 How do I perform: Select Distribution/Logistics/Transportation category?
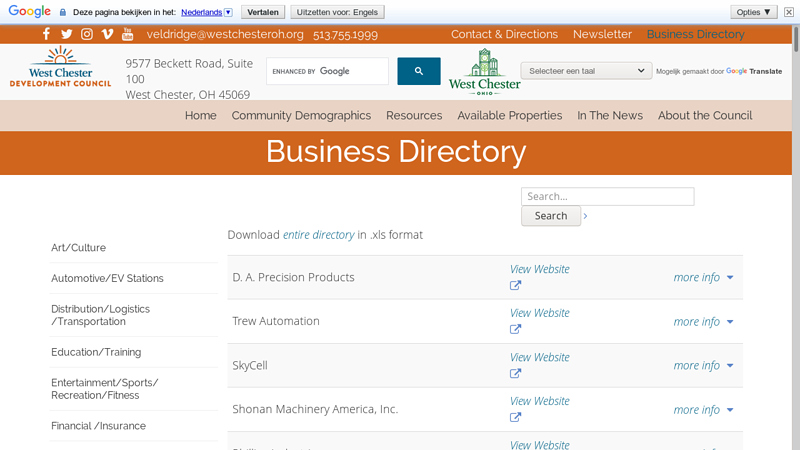click(101, 315)
